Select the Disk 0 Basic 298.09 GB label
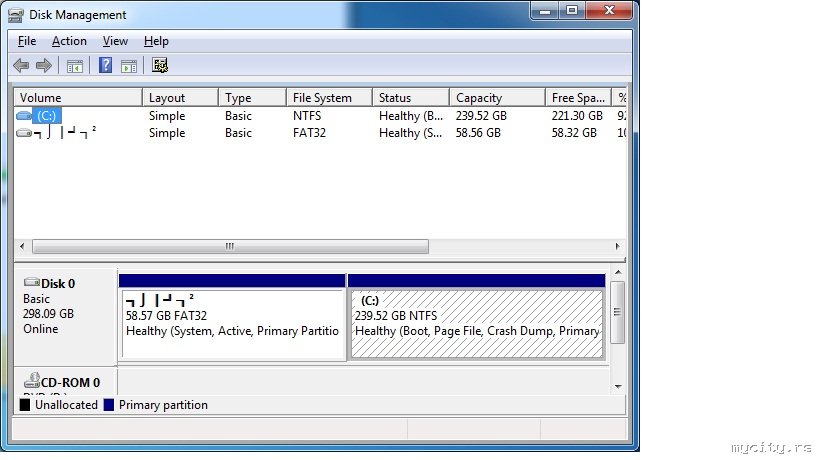The image size is (819, 460). pyautogui.click(x=65, y=316)
